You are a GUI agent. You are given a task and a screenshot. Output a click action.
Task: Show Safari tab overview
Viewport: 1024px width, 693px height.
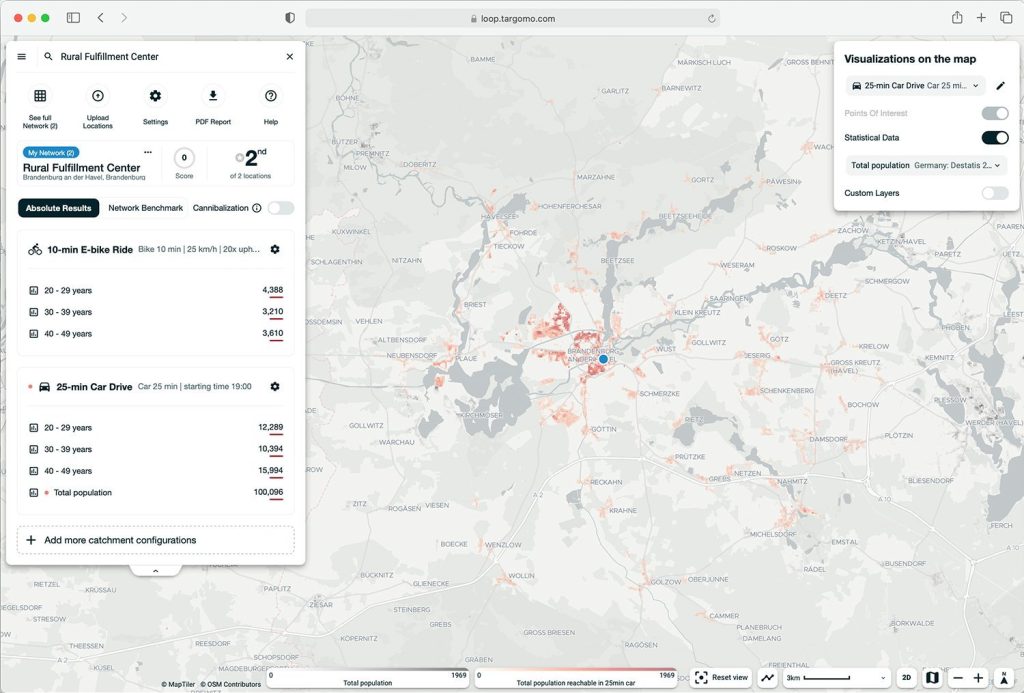1006,18
